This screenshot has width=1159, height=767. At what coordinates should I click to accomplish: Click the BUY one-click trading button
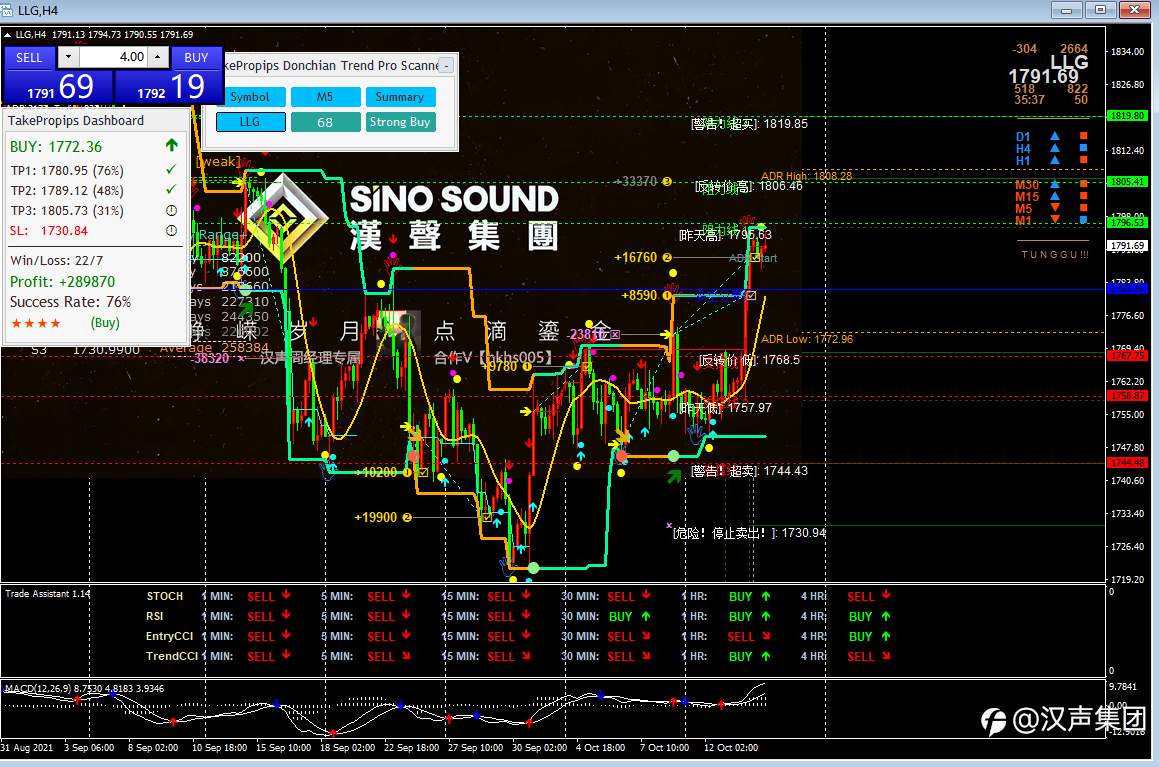196,58
